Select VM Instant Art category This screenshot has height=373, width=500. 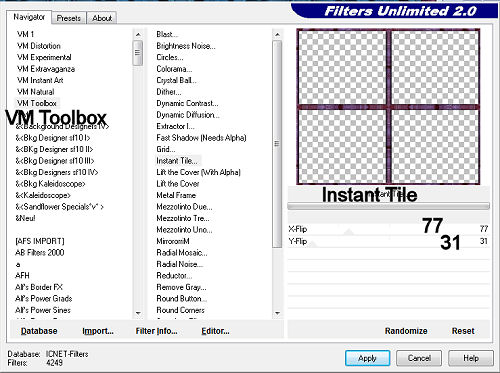point(40,80)
